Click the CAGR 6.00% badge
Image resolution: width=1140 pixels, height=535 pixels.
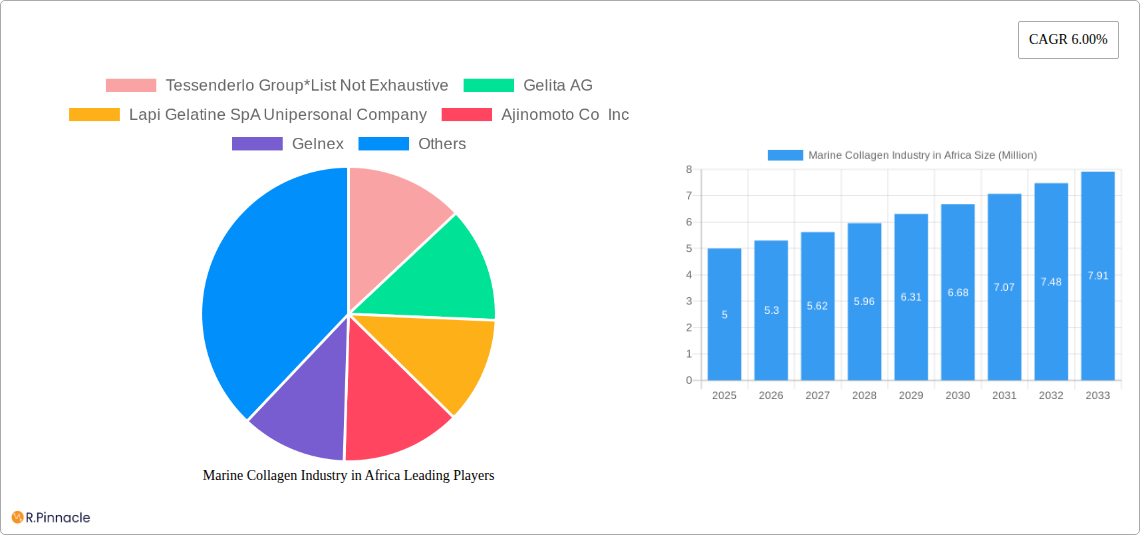[x=1068, y=40]
